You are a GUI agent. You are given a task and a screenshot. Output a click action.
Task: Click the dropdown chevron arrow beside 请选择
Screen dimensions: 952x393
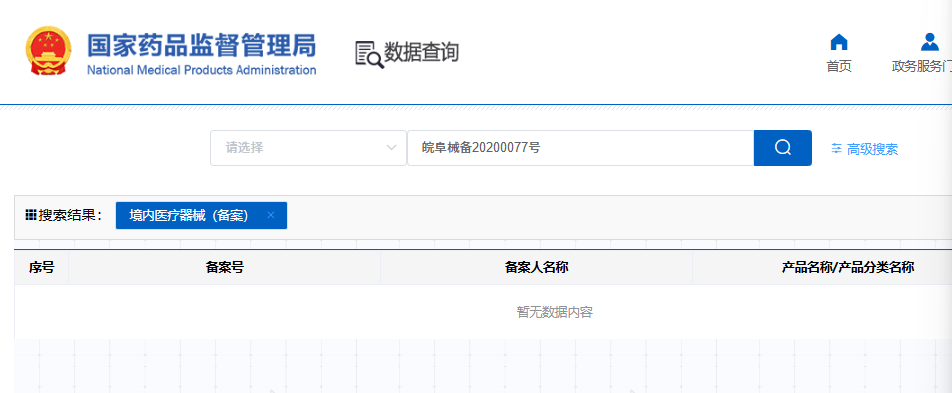(391, 148)
